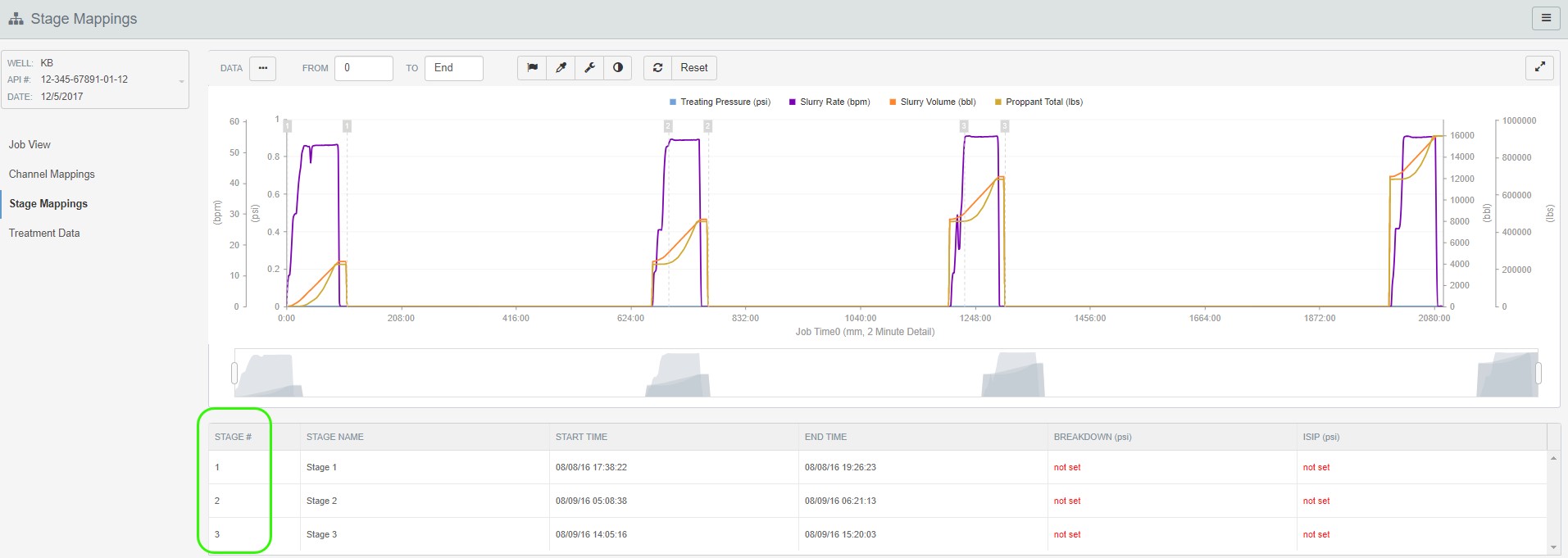This screenshot has width=1568, height=558.
Task: Click the FROM time input field
Action: click(x=363, y=68)
